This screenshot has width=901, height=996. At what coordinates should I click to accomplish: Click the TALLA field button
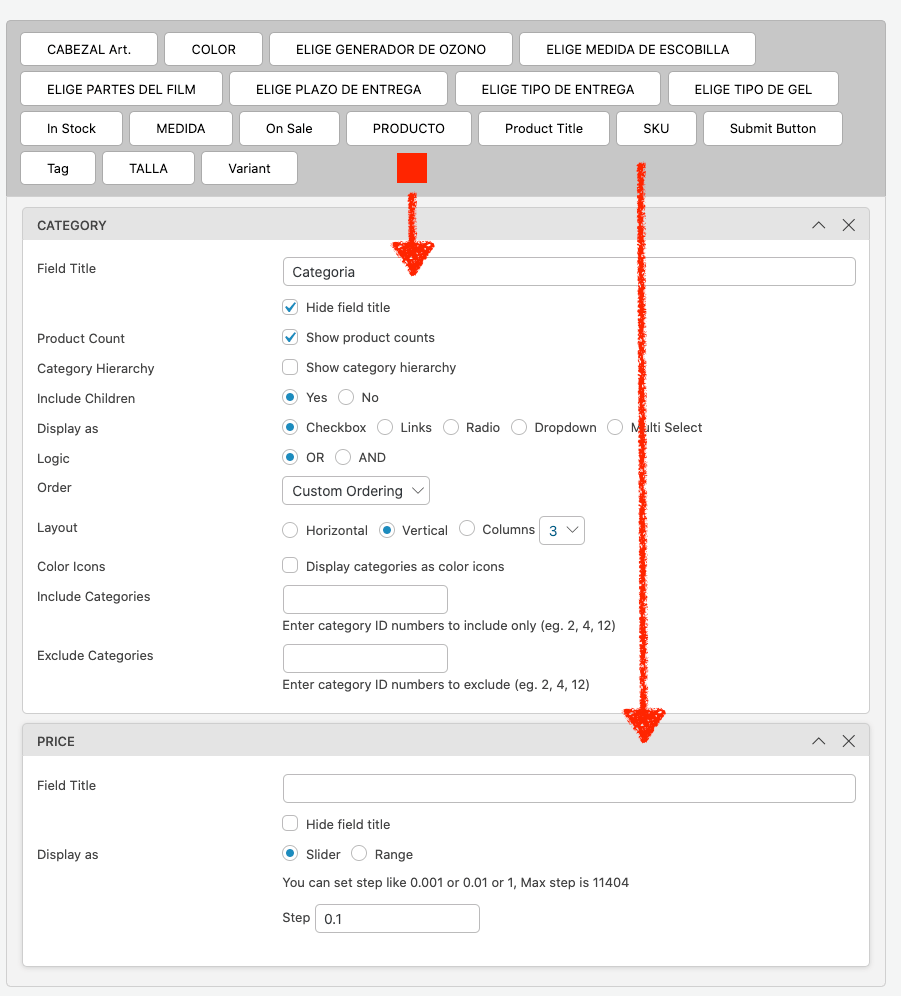[148, 168]
